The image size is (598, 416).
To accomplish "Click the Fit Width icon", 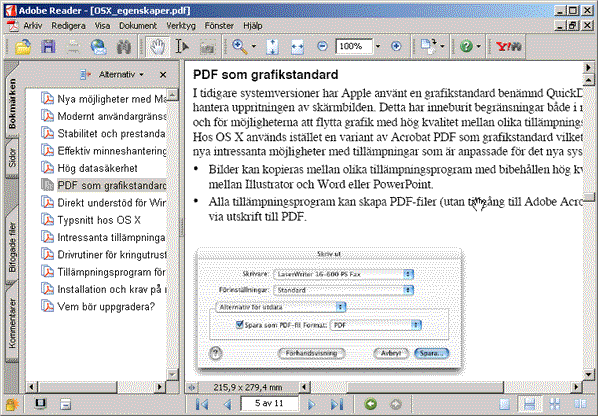I will [297, 47].
